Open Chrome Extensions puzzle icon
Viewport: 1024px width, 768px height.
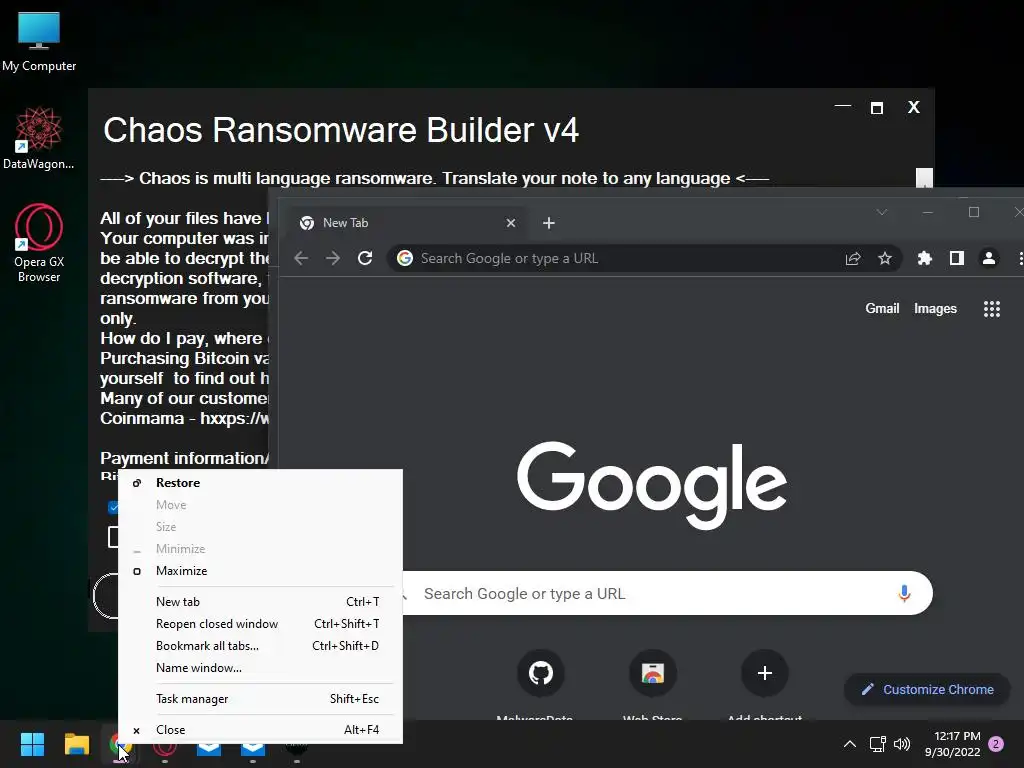[925, 259]
